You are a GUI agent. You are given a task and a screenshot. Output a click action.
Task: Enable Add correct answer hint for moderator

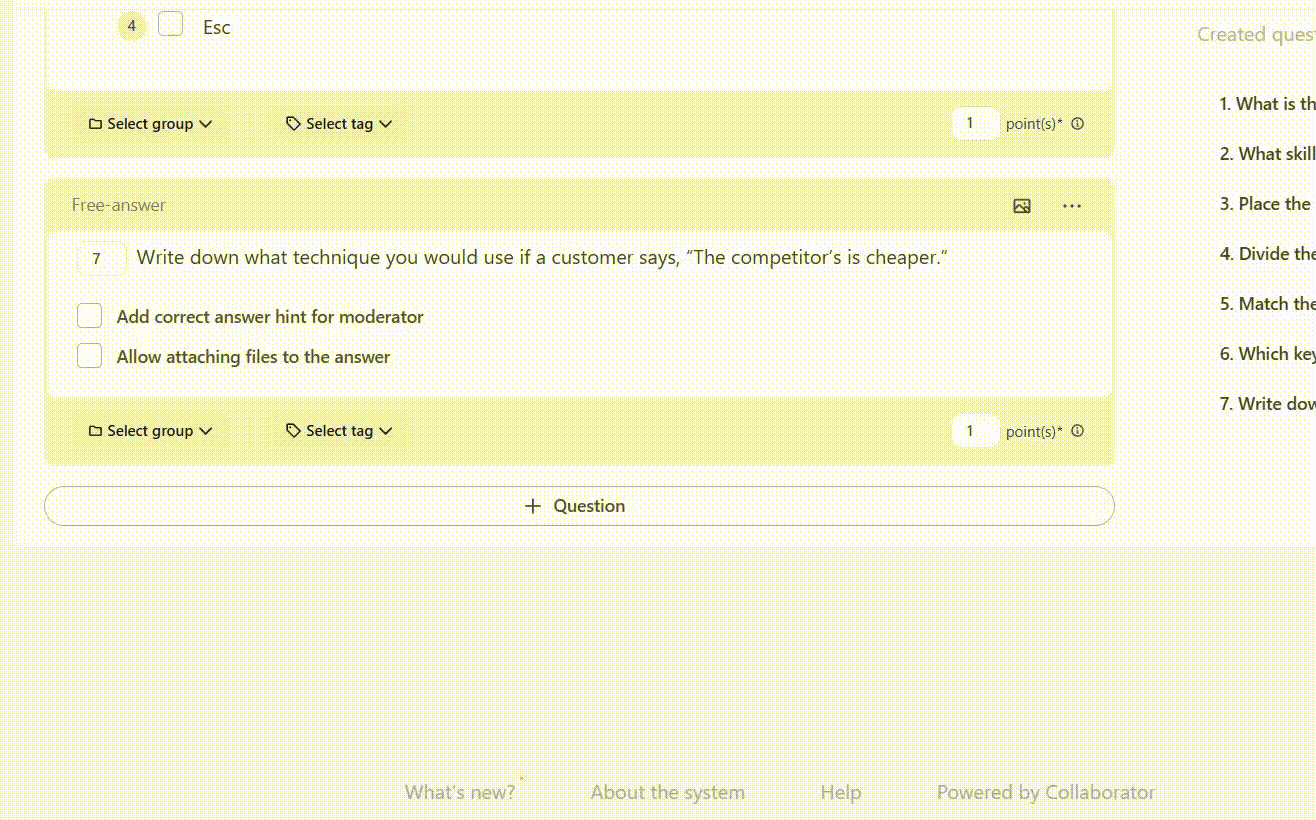90,317
